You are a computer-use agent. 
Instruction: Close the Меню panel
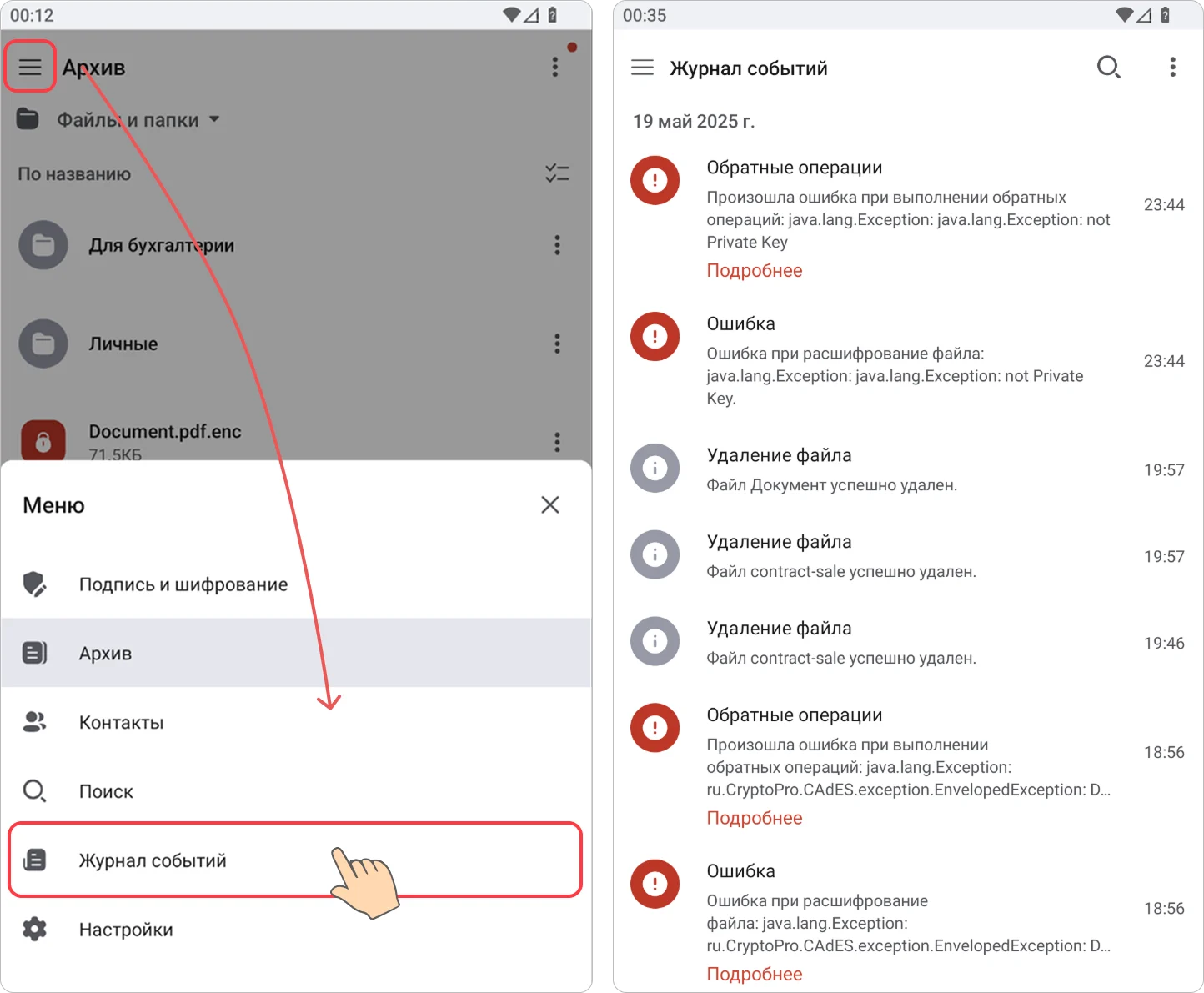(x=549, y=504)
